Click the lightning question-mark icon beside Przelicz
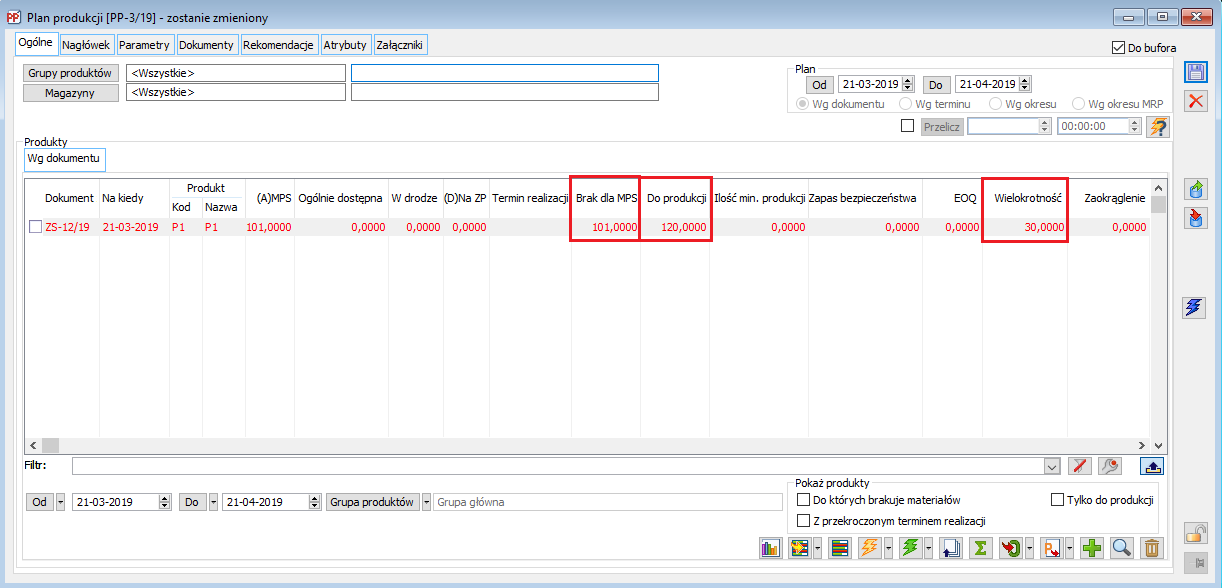 coord(1158,127)
